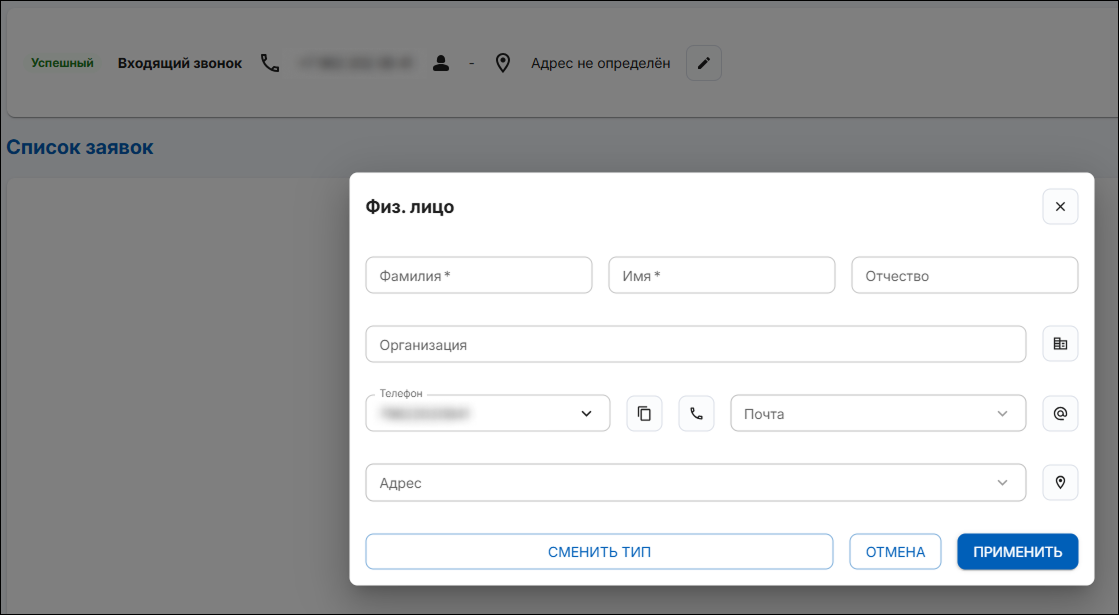The height and width of the screenshot is (615, 1119).
Task: Focus the Фамилия input field
Action: click(479, 276)
